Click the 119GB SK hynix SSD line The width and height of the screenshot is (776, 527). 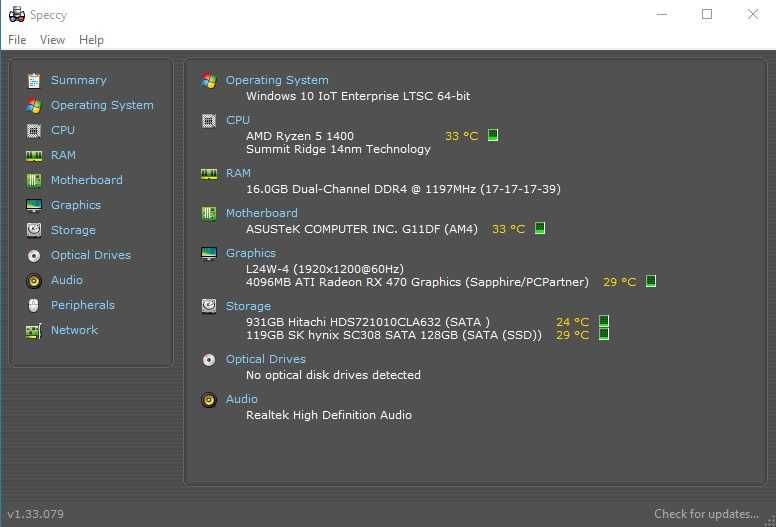[x=394, y=335]
